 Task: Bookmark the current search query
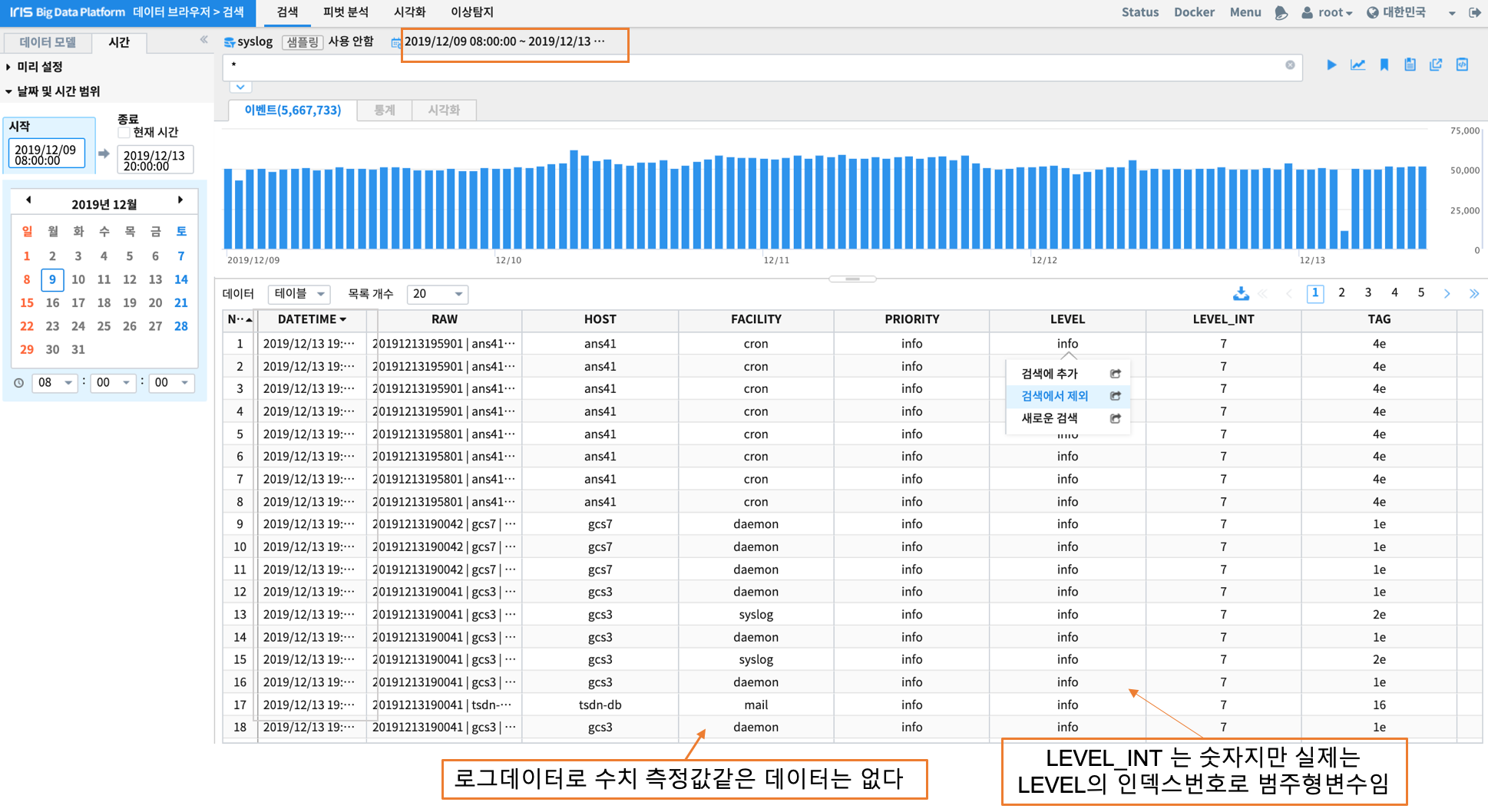tap(1384, 65)
